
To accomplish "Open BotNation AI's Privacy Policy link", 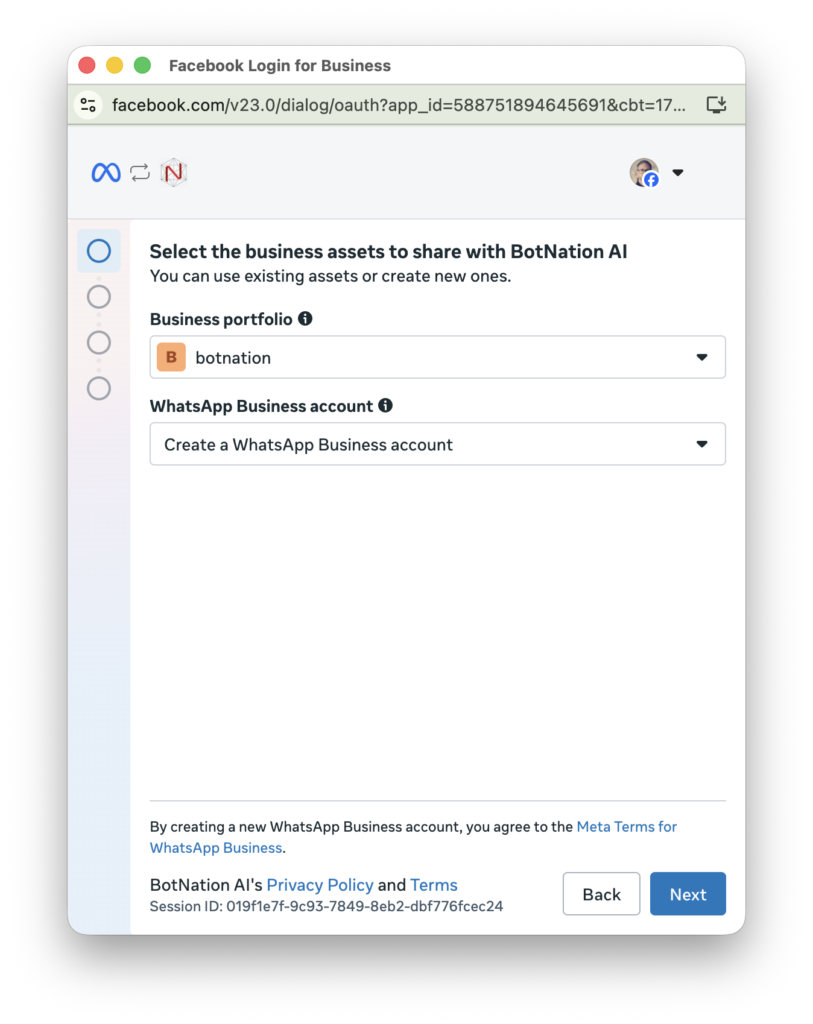I will [x=320, y=885].
